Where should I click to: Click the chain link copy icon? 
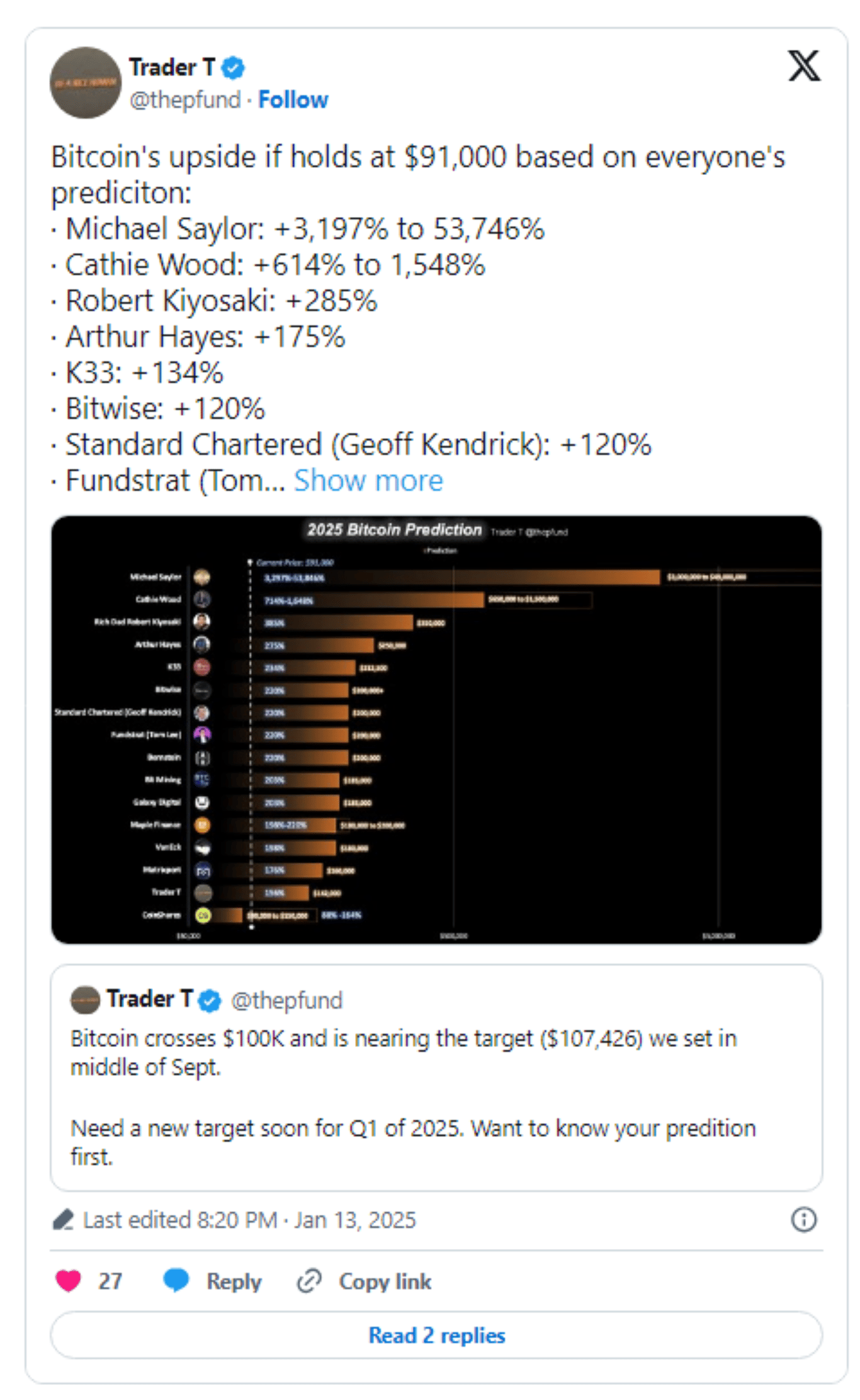click(309, 1281)
